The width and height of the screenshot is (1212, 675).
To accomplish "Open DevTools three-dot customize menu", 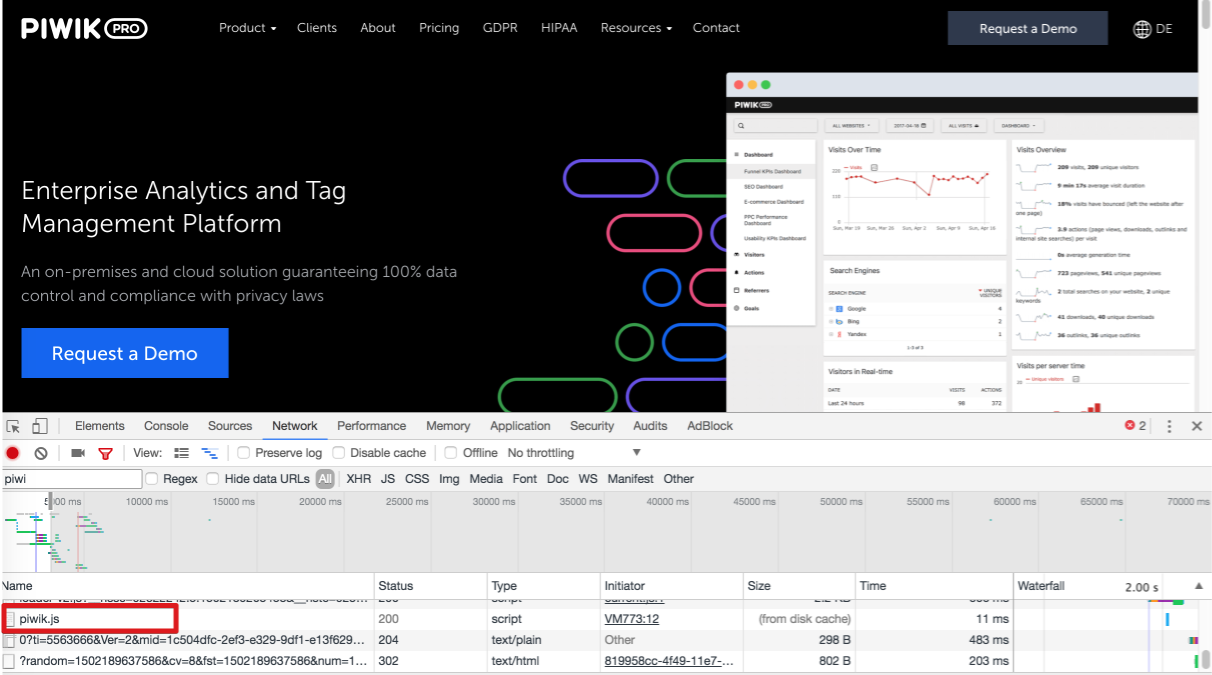I will pyautogui.click(x=1169, y=426).
